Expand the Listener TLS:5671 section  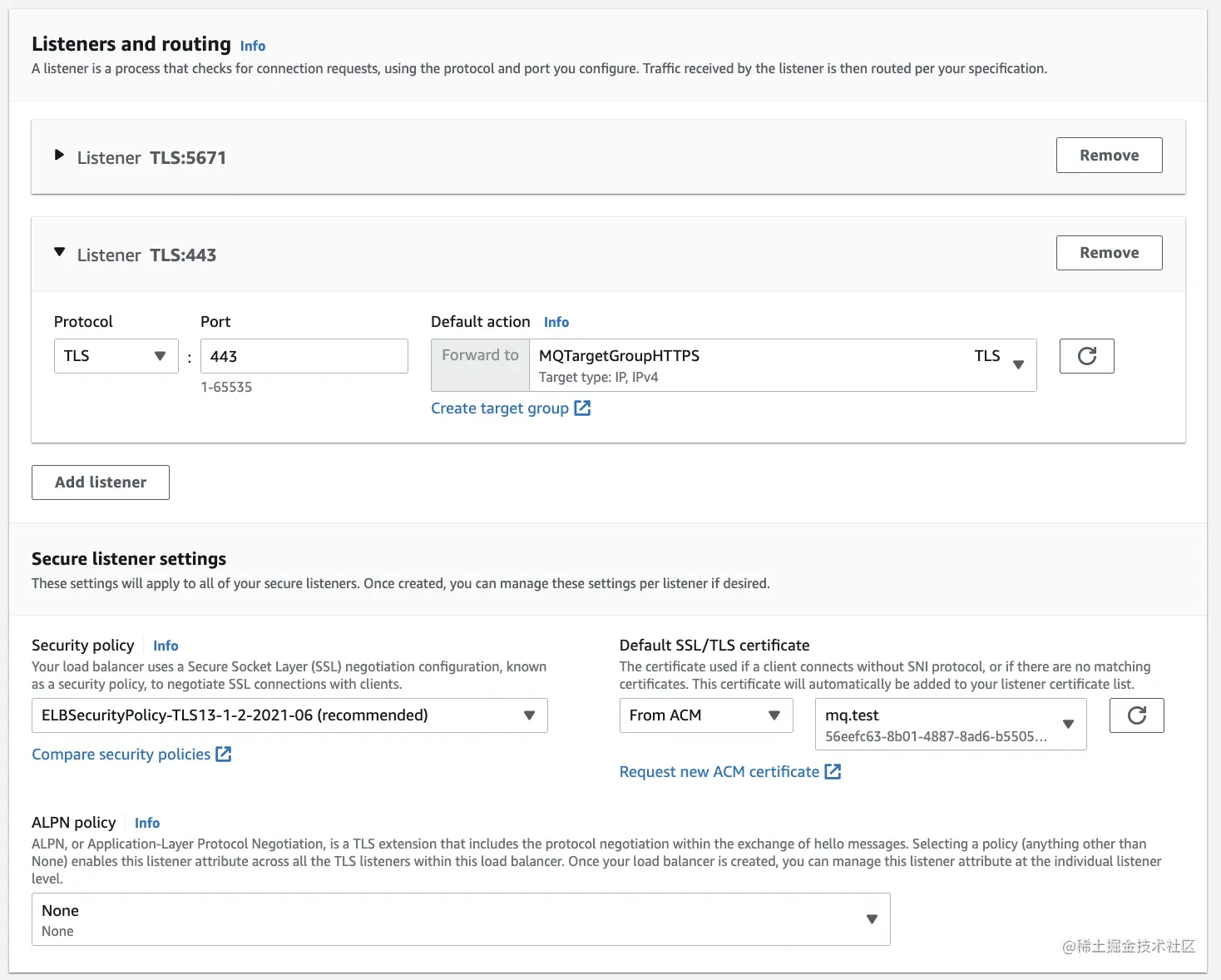coord(59,156)
